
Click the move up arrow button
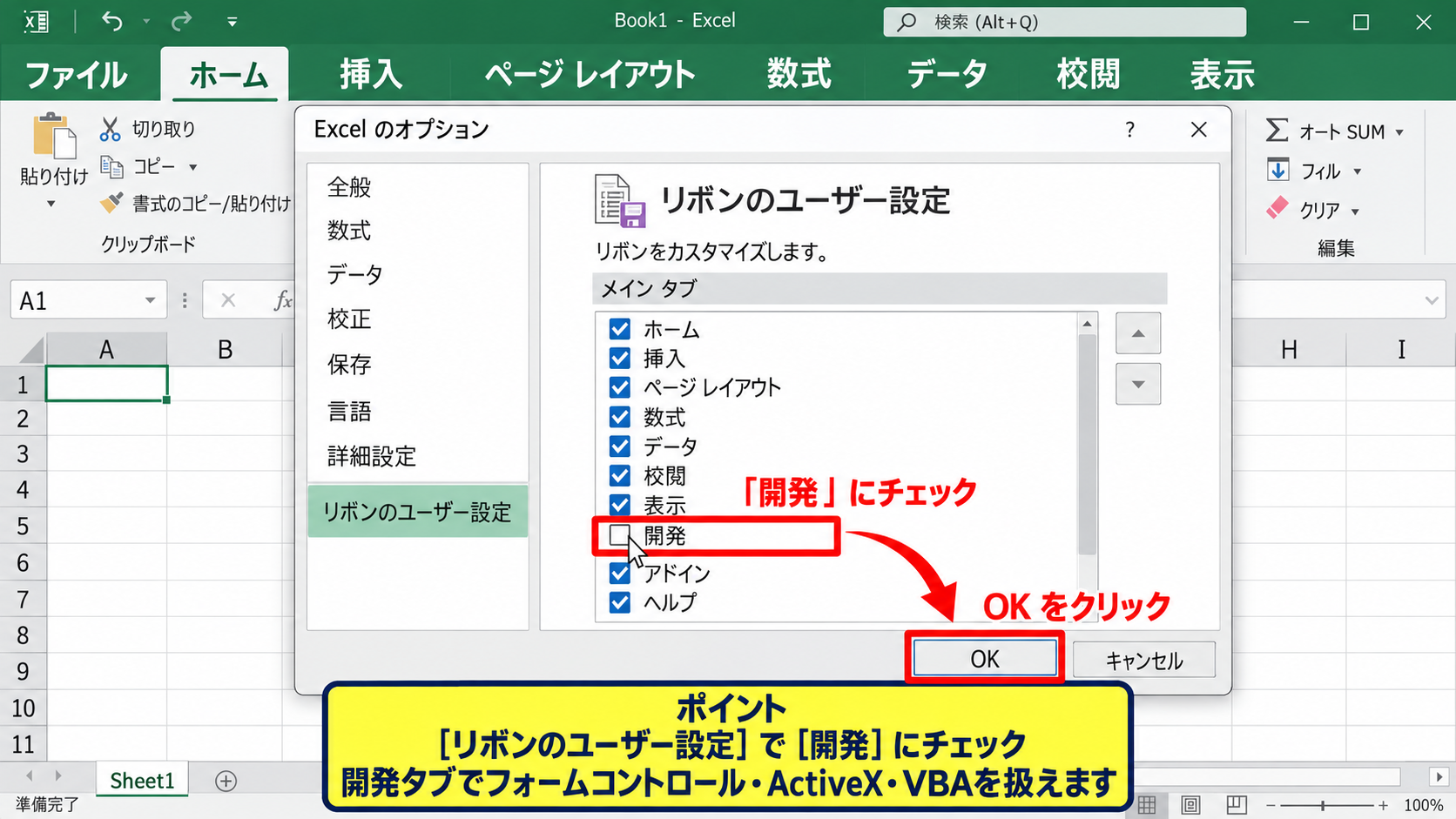coord(1138,333)
